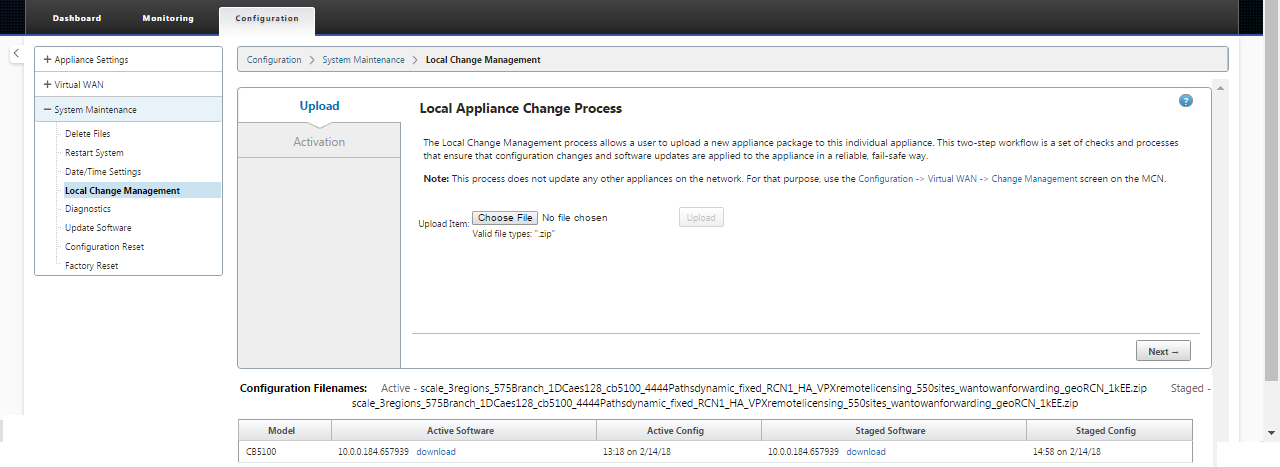Select Restart System in sidebar
Image resolution: width=1280 pixels, height=467 pixels.
pyautogui.click(x=94, y=153)
